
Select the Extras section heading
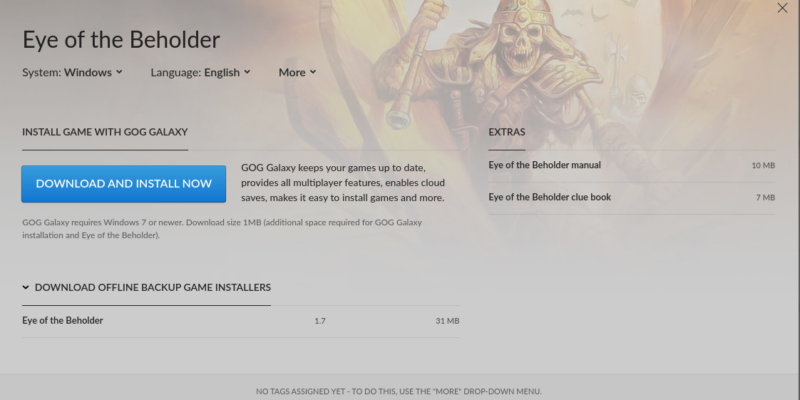point(507,132)
